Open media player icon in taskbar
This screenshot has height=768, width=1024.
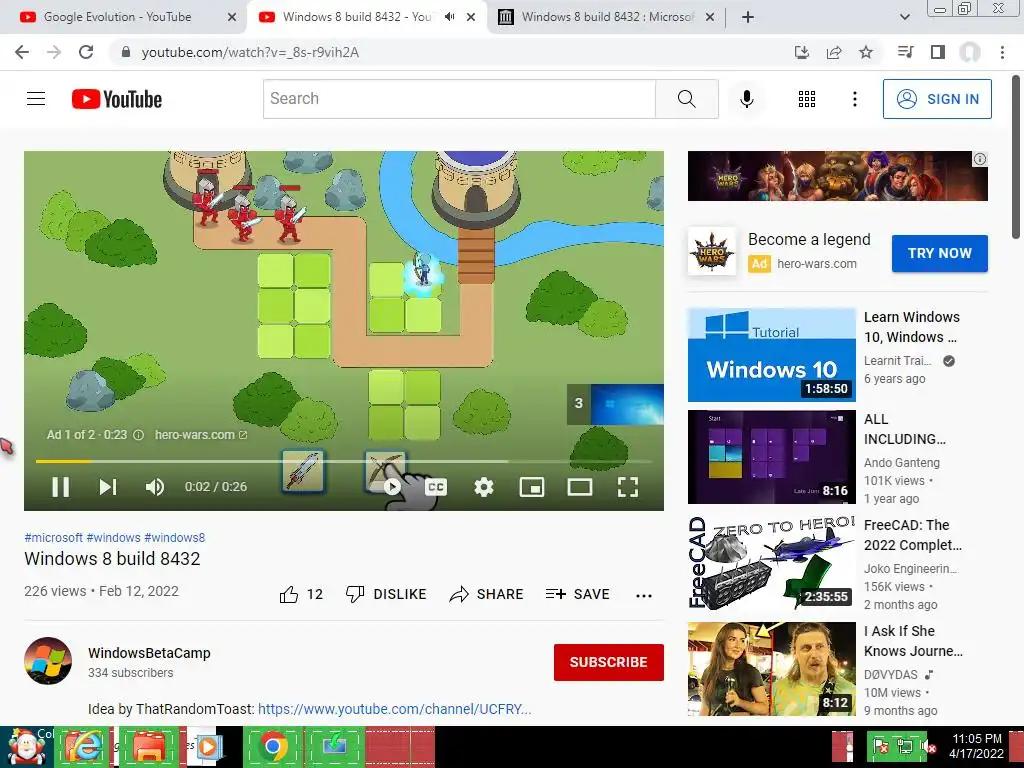(x=208, y=746)
